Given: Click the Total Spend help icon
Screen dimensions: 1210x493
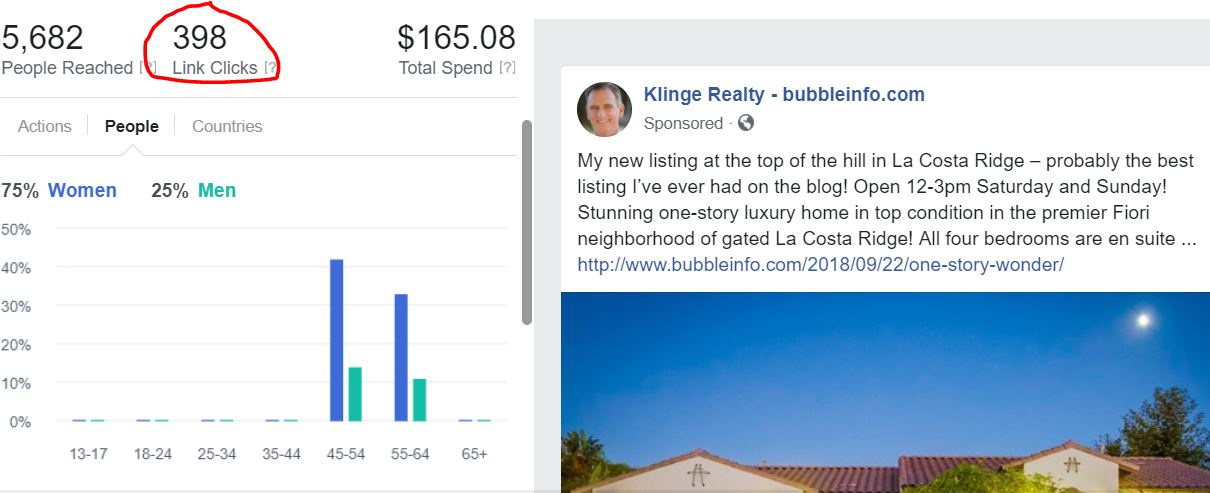Looking at the screenshot, I should pos(507,68).
